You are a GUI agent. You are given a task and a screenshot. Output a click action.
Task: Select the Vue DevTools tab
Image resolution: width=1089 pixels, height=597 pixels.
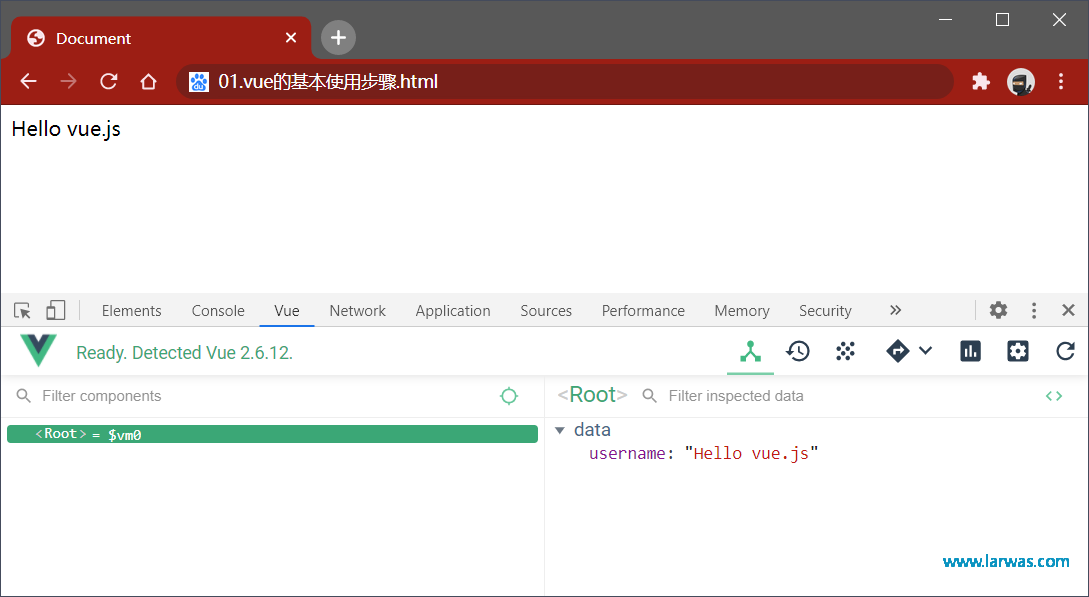click(287, 311)
